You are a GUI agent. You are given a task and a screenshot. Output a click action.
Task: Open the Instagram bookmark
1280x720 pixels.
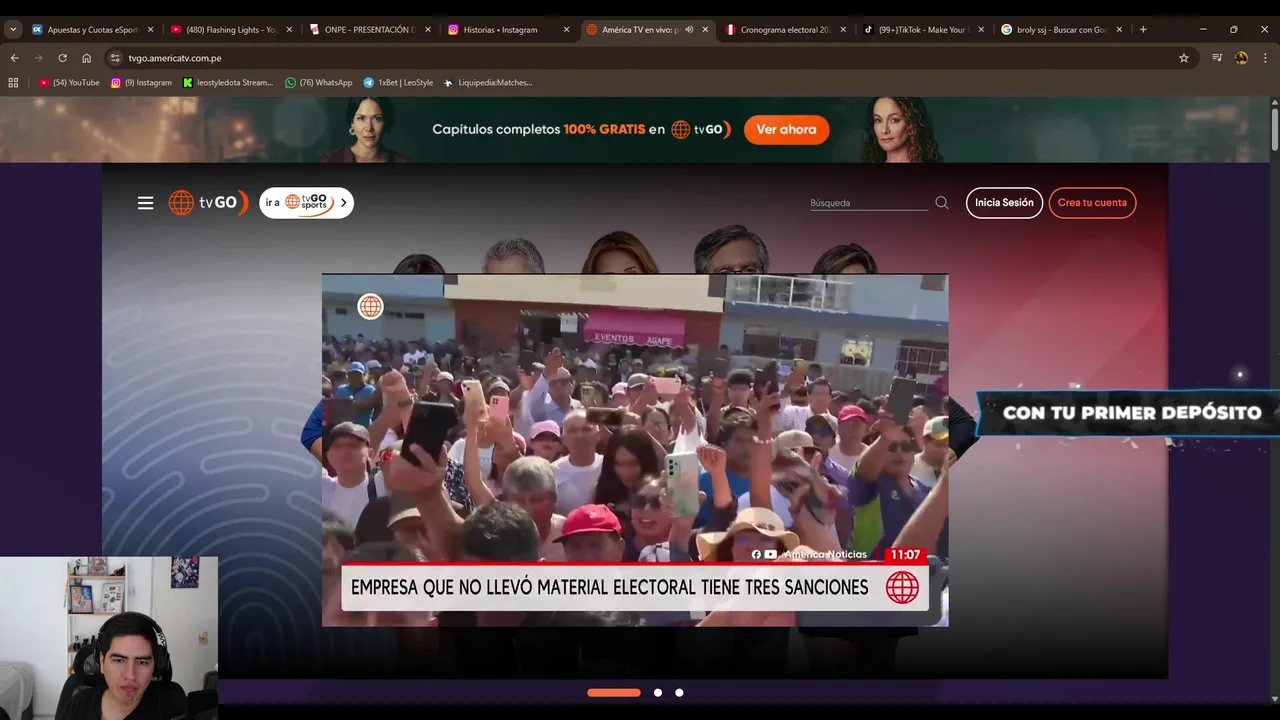pyautogui.click(x=141, y=83)
